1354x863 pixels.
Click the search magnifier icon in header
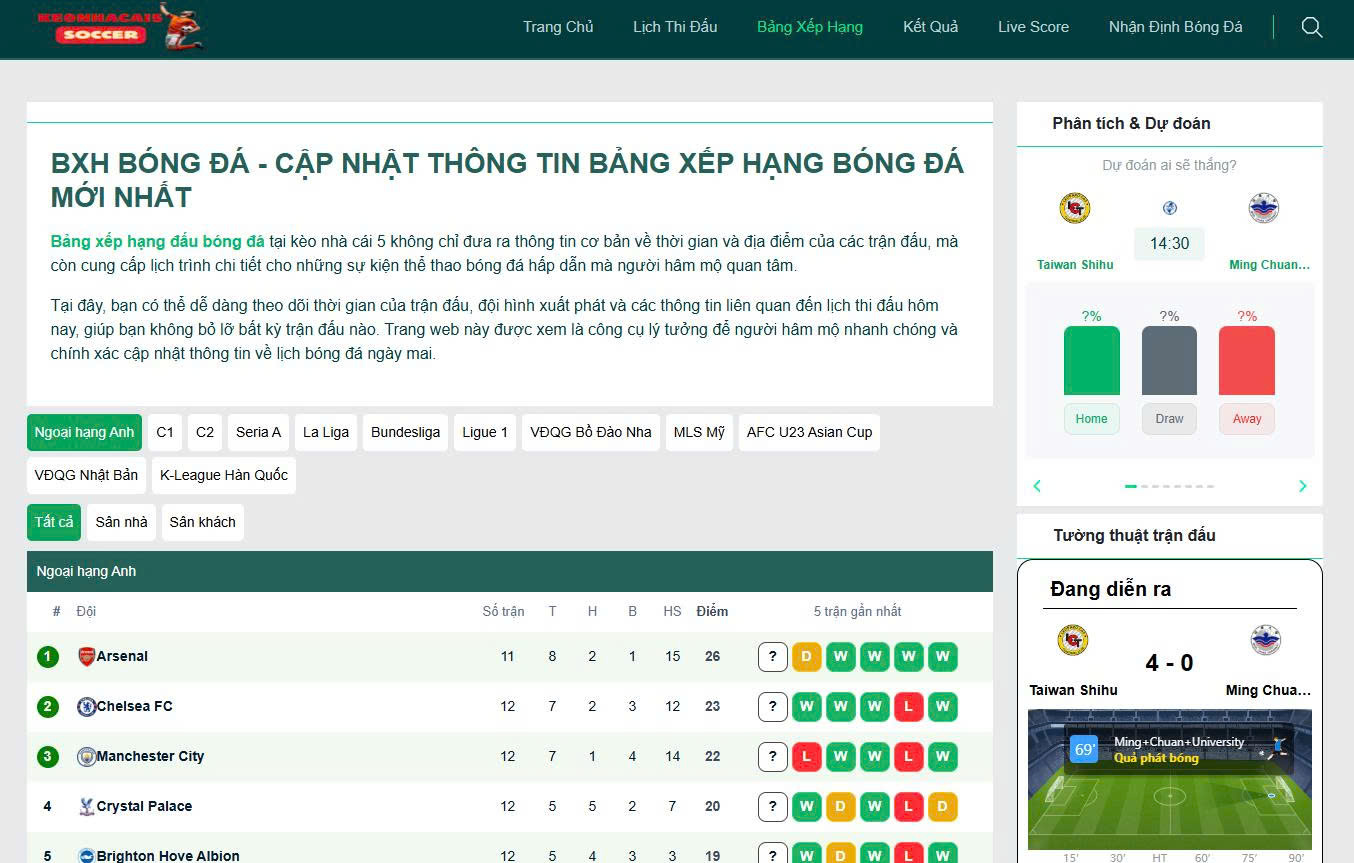1311,27
